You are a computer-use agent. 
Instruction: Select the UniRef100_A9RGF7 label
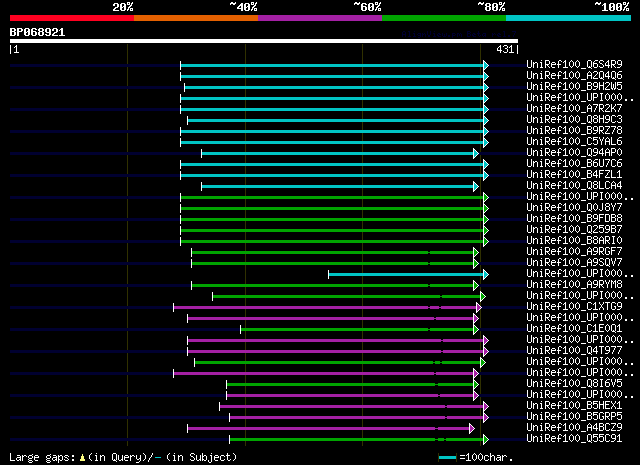coord(574,251)
